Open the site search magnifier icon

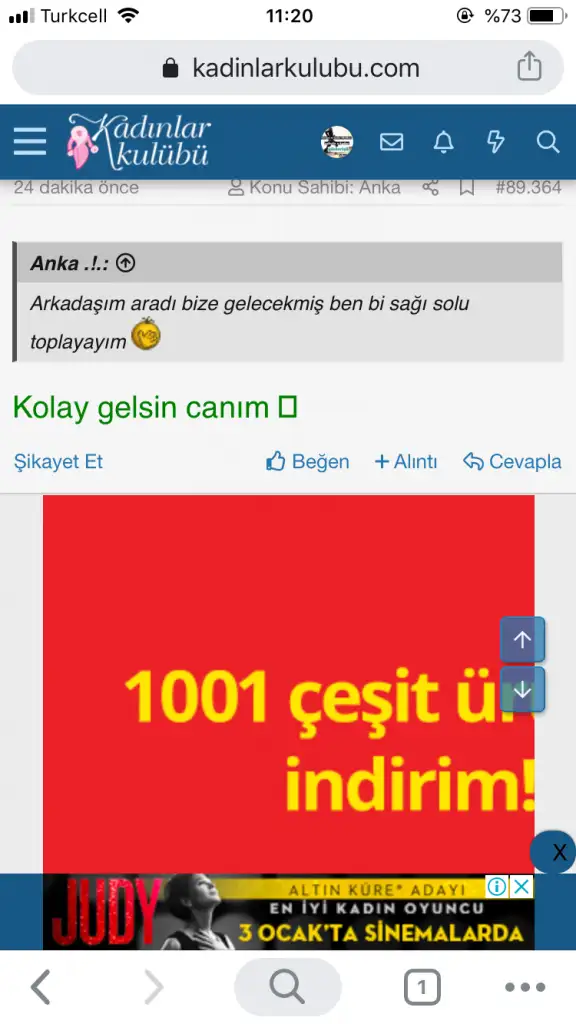(548, 142)
